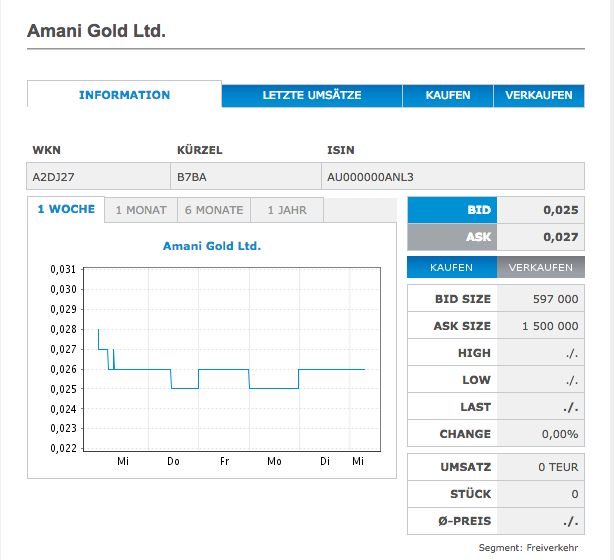Click the Kürzel value B7BA
This screenshot has width=614, height=560.
(191, 177)
